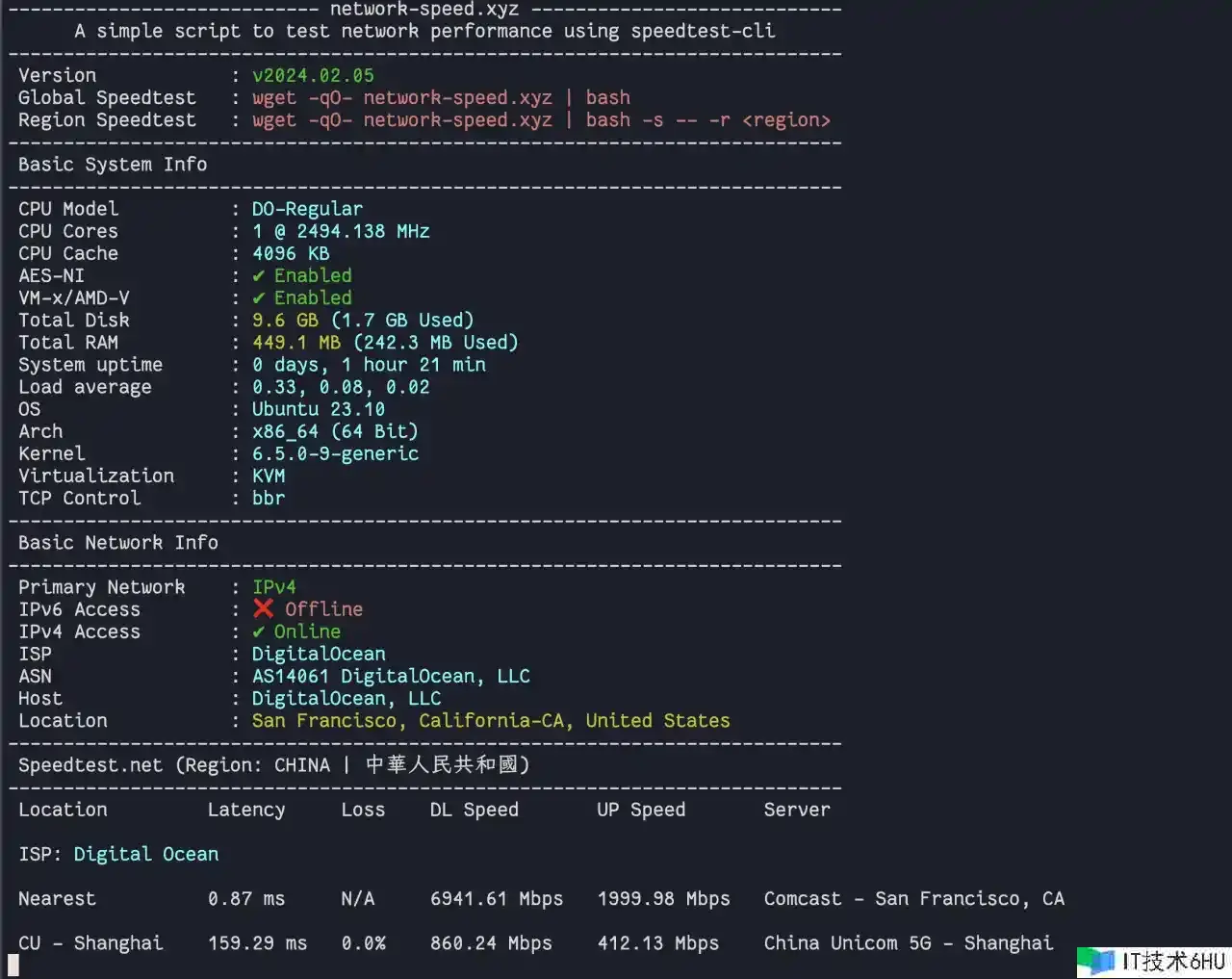Click the AES-NI Enabled checkmark
The height and width of the screenshot is (979, 1232).
pos(258,276)
